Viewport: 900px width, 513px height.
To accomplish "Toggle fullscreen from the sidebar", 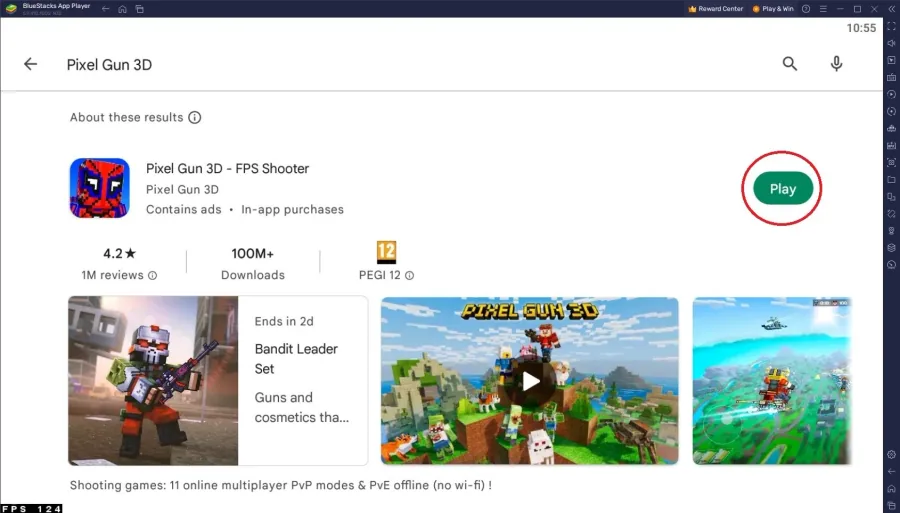I will click(x=891, y=26).
